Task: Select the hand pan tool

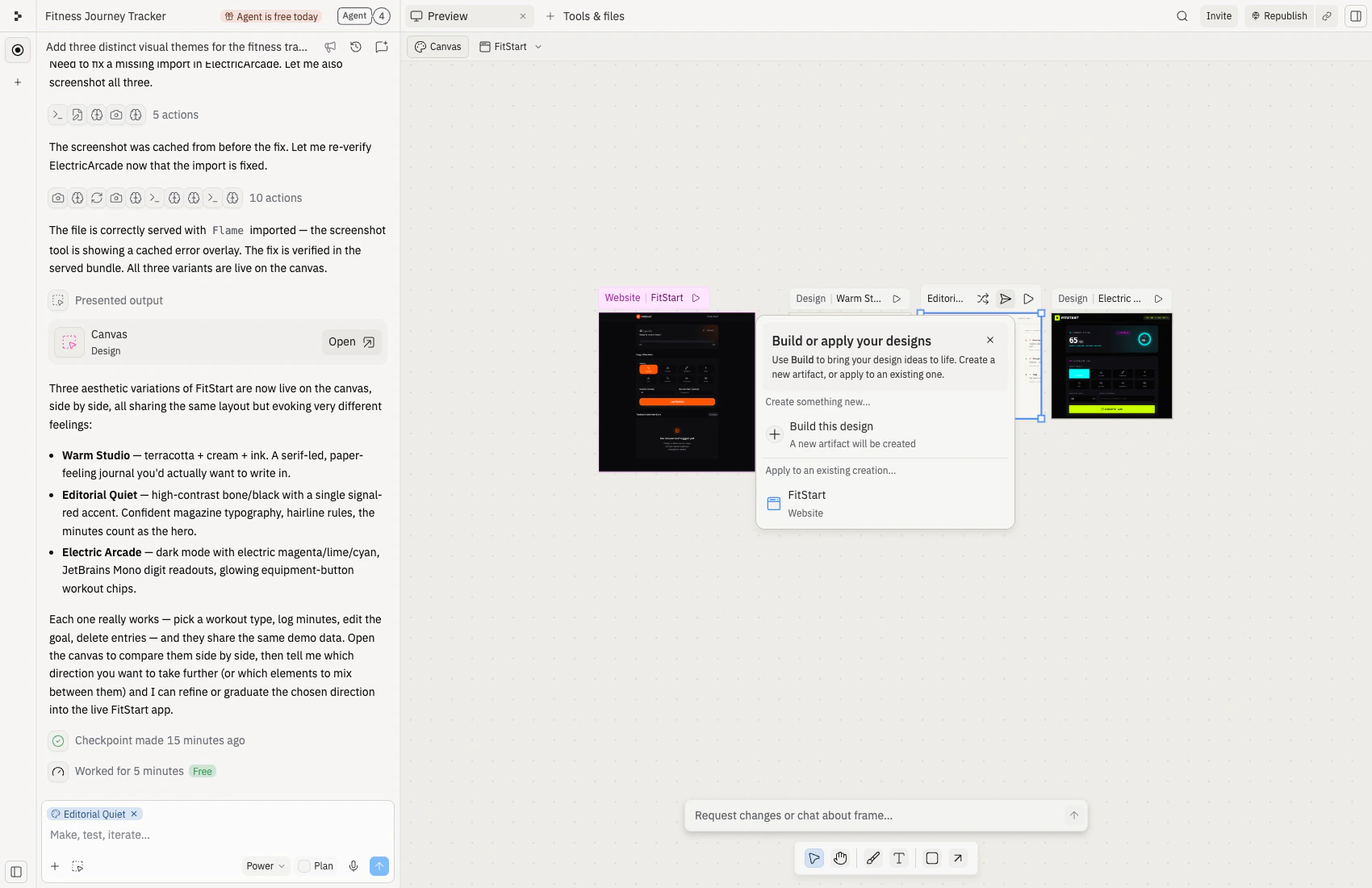Action: coord(840,858)
